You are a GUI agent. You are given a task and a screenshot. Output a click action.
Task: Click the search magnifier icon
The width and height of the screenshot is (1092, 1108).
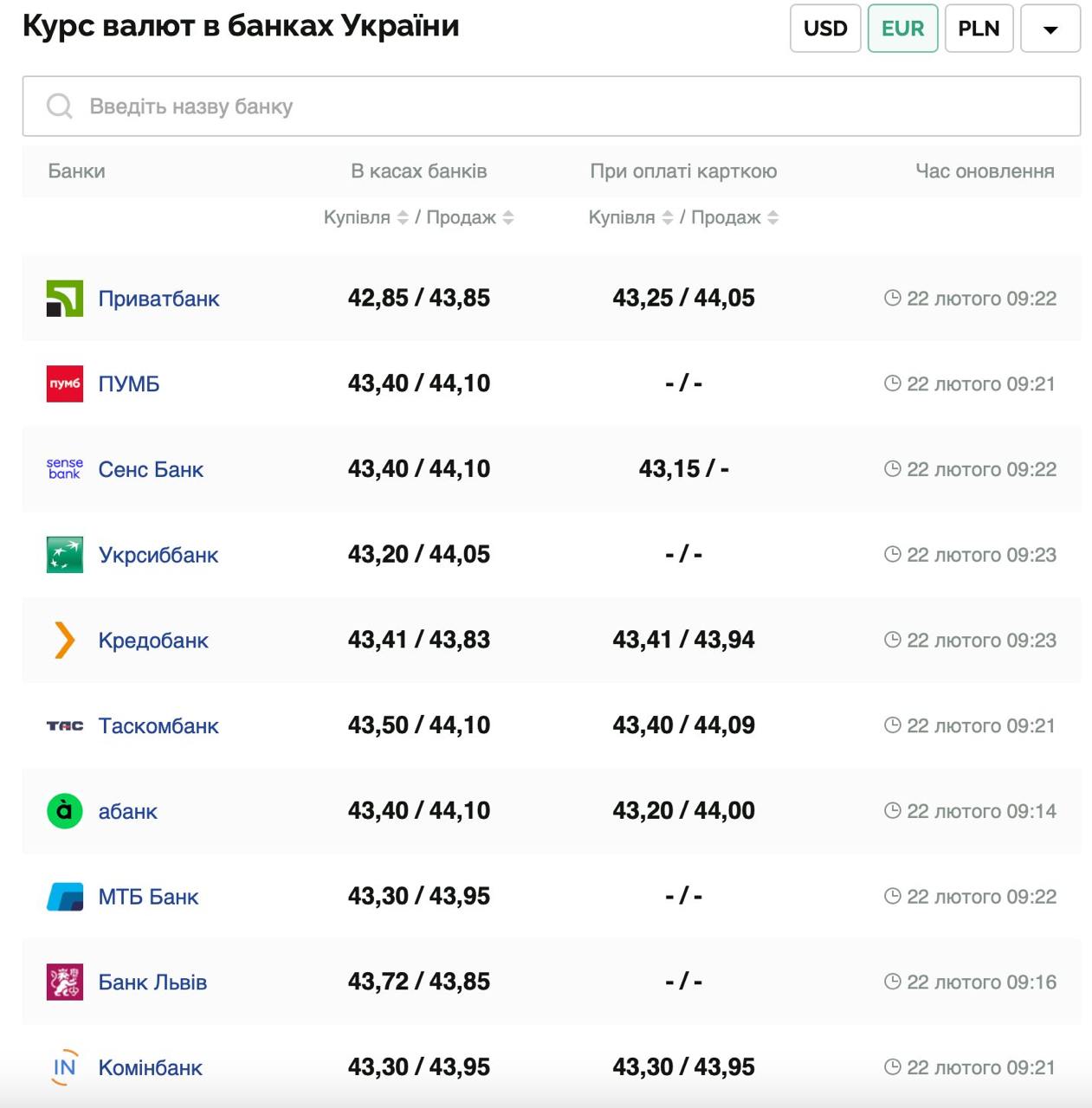(x=60, y=106)
